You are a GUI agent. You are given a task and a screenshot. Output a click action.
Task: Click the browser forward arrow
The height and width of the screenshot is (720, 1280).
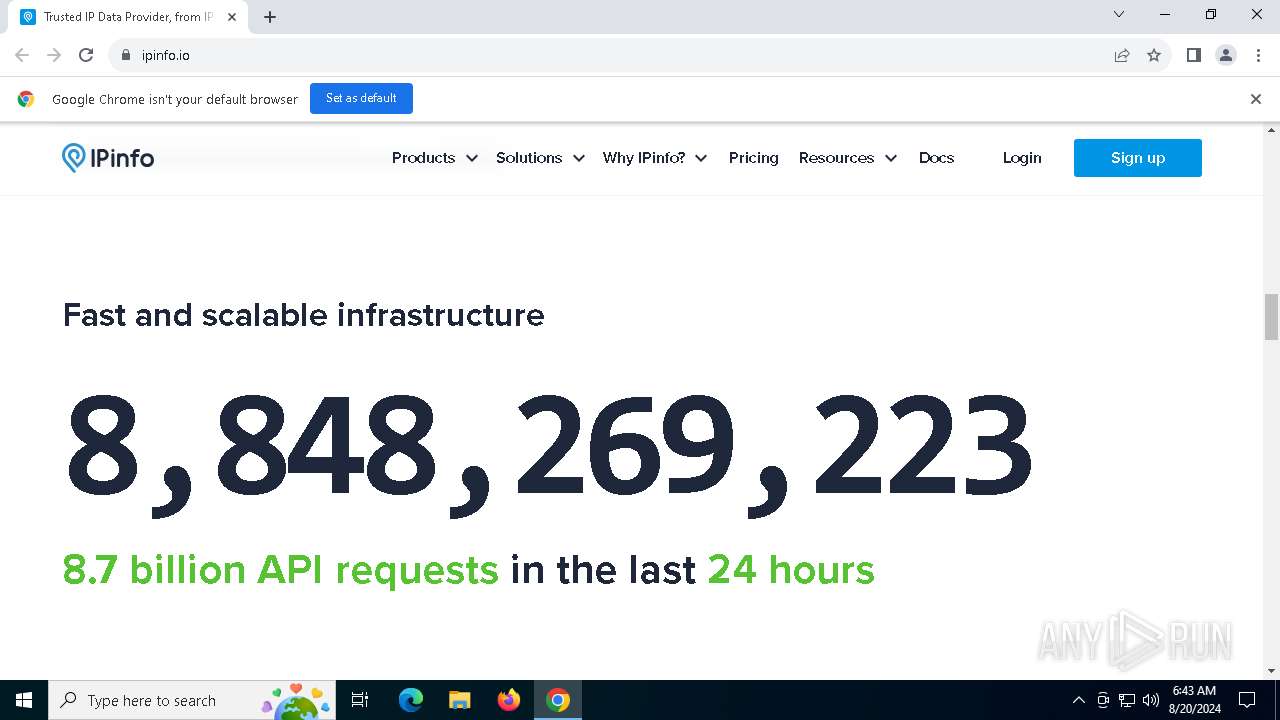54,55
